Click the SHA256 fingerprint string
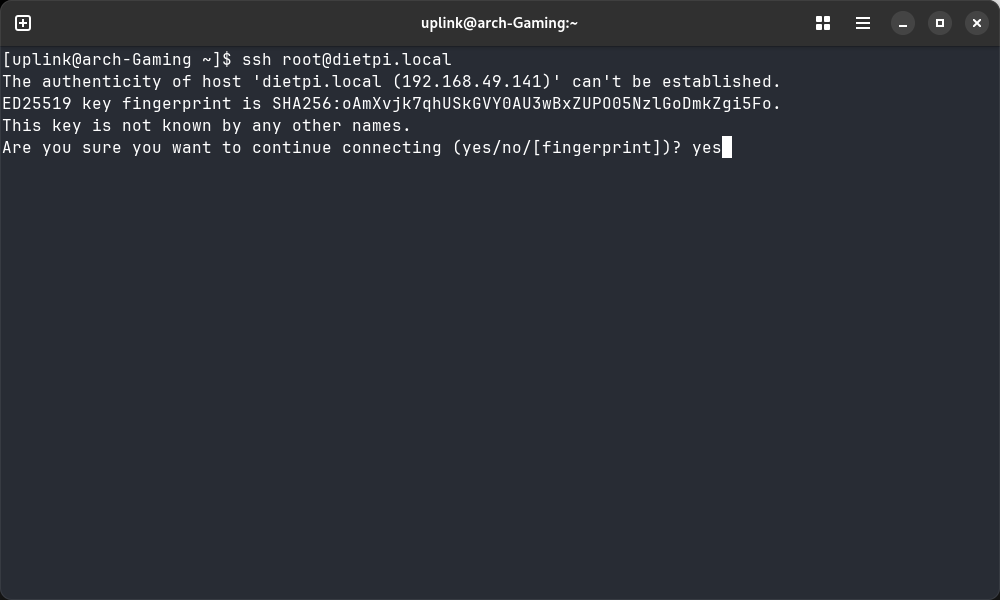 pos(526,104)
